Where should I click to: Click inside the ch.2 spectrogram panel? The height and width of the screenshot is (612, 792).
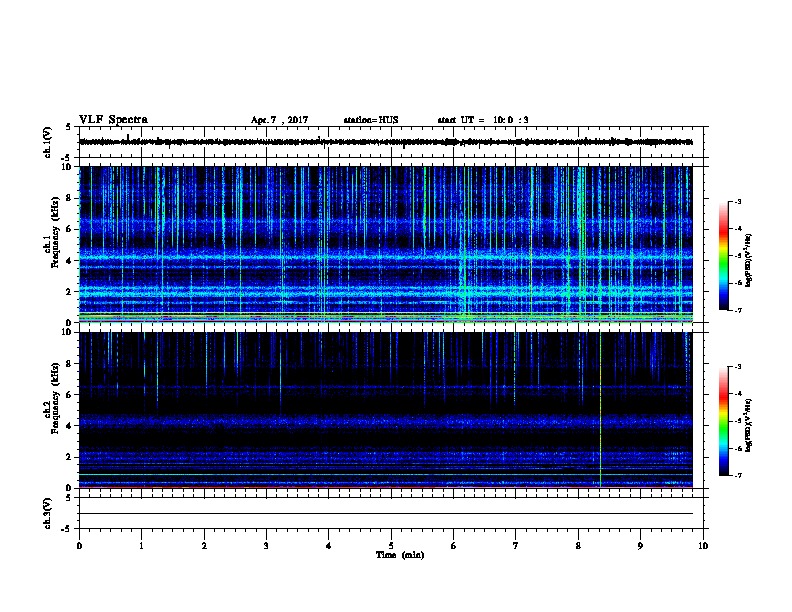(x=385, y=410)
